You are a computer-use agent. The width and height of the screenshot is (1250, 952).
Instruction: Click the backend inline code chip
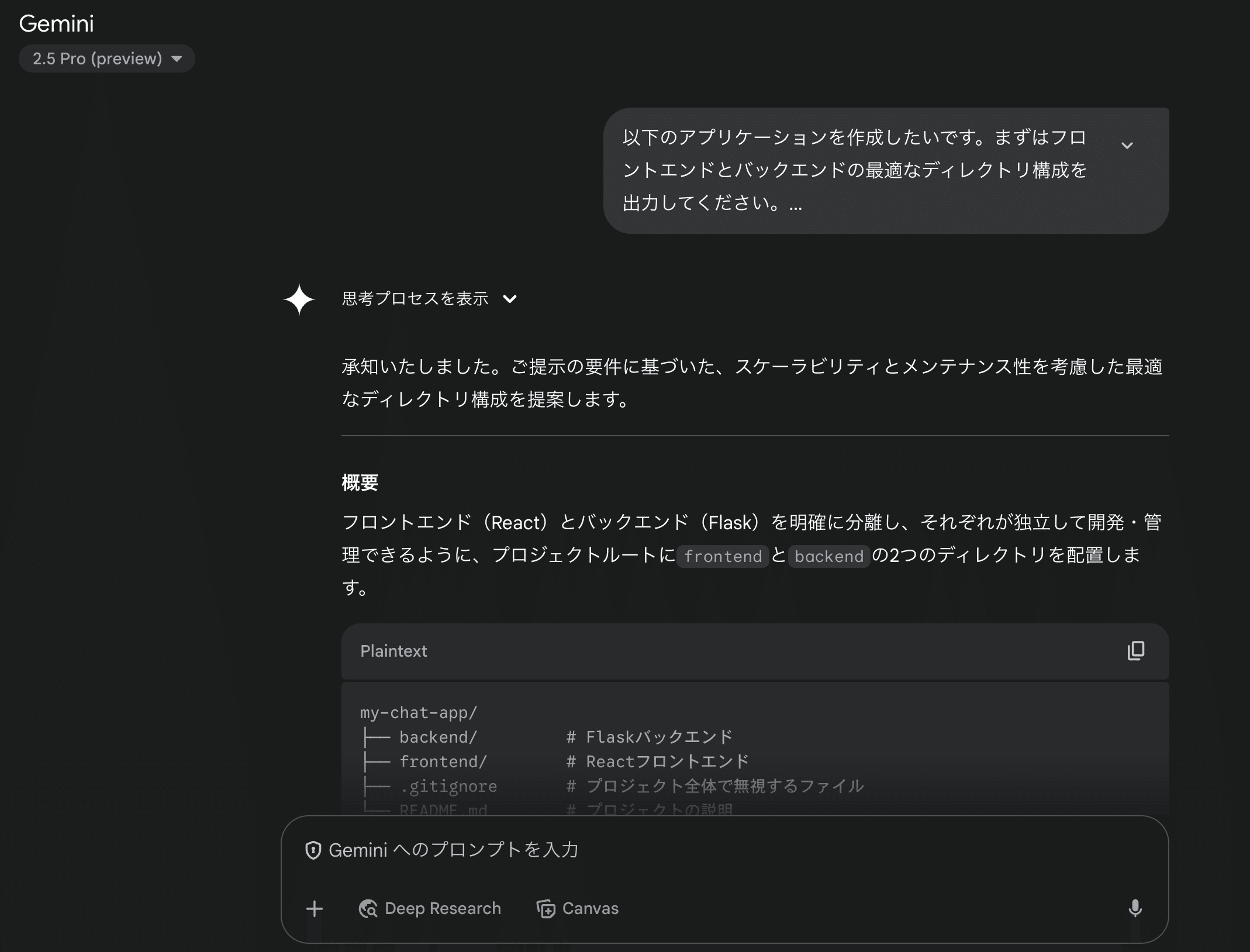click(828, 556)
